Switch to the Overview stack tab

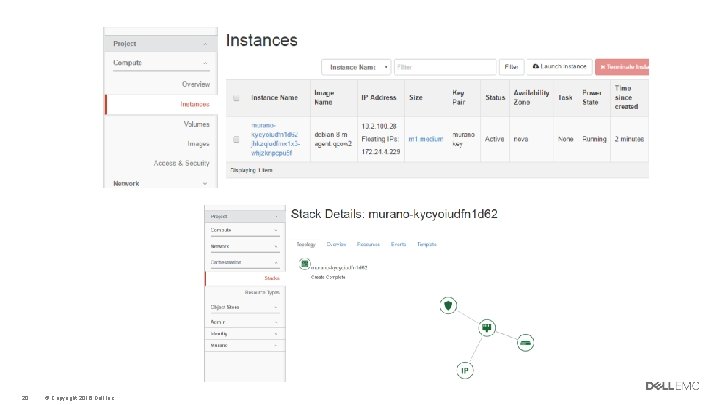[x=336, y=244]
